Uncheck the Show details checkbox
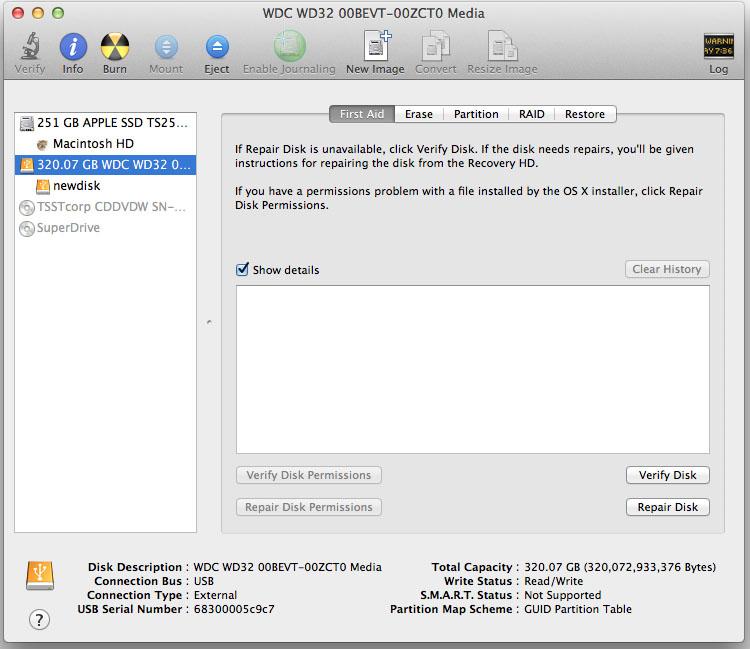The width and height of the screenshot is (750, 649). (243, 269)
